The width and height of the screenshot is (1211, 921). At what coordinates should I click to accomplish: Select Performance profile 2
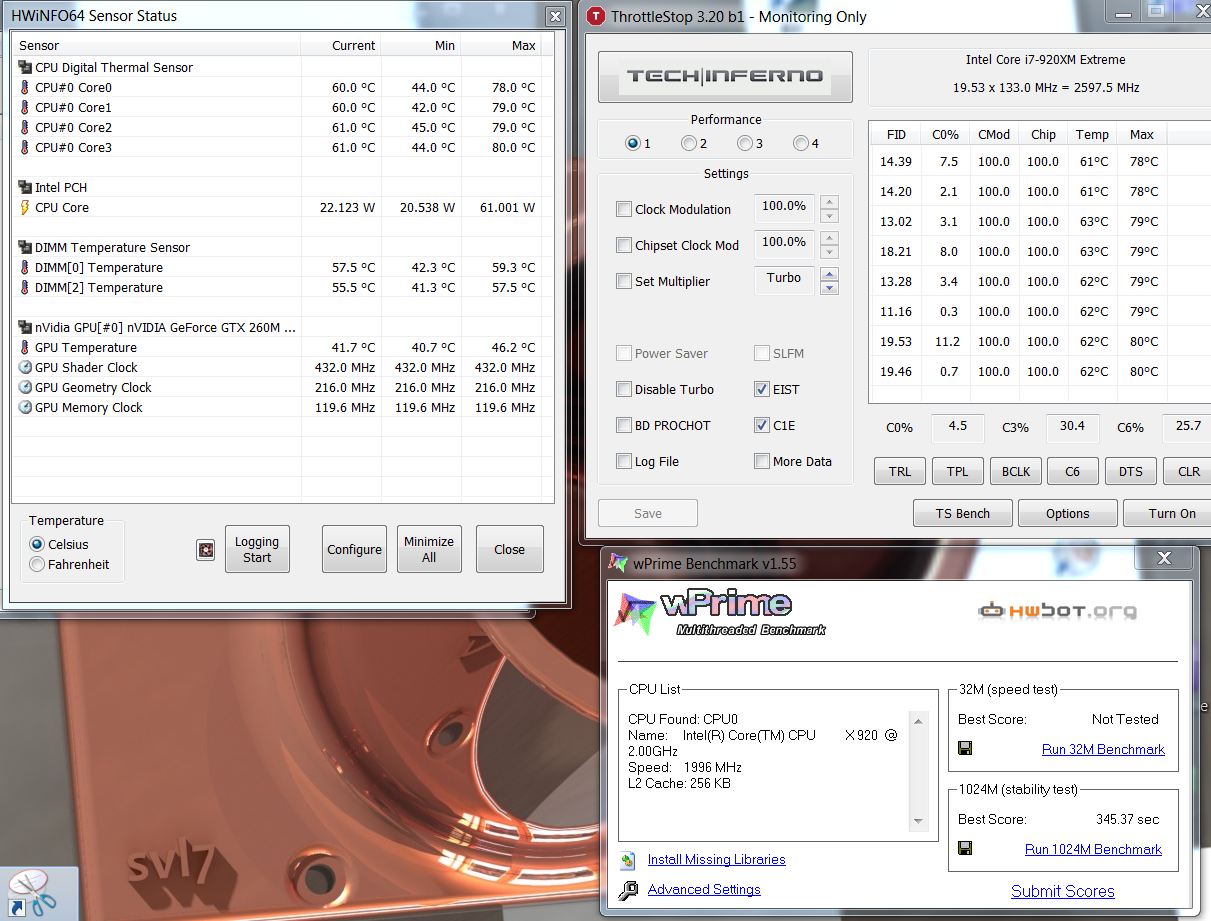(688, 143)
